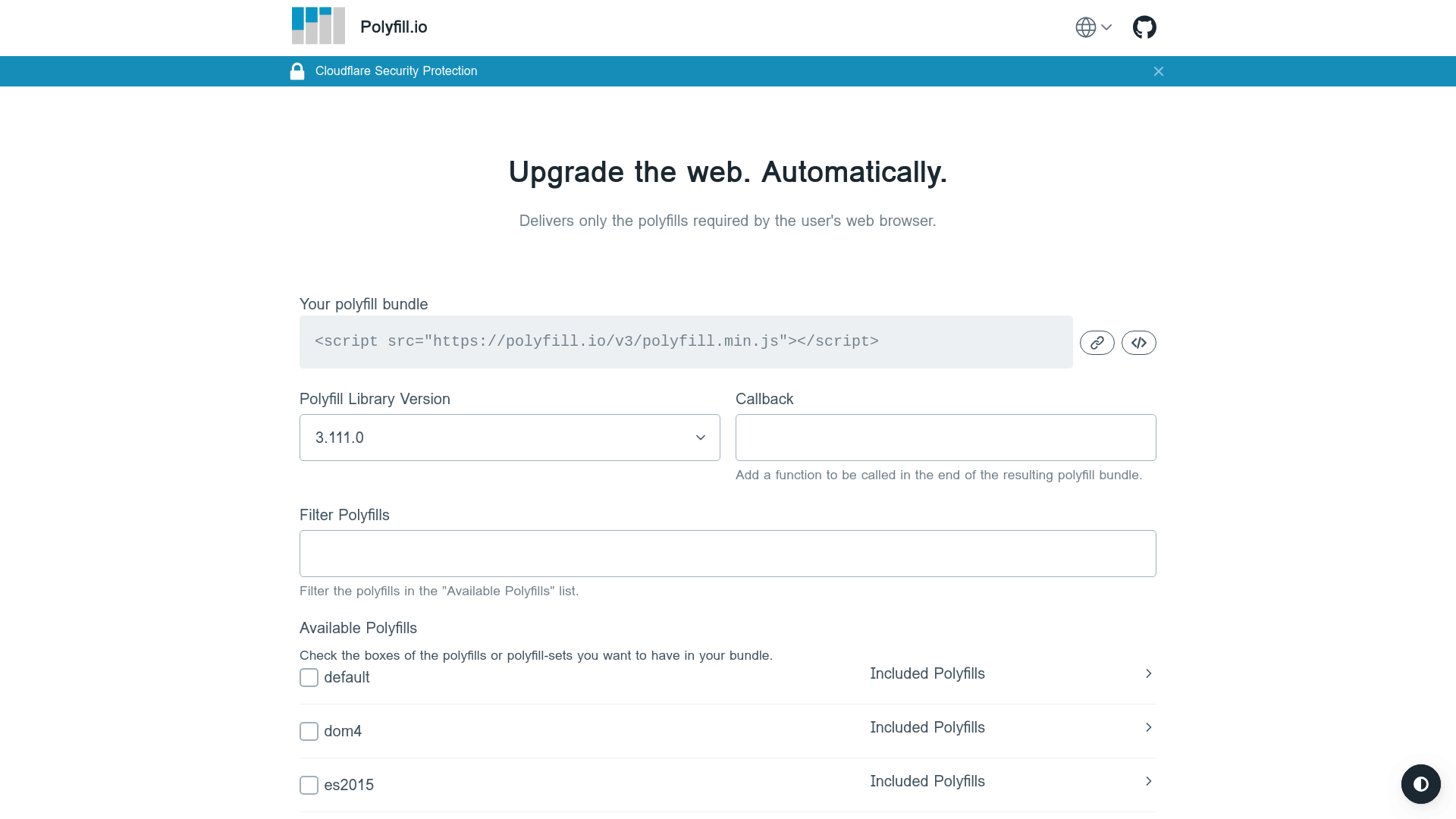The width and height of the screenshot is (1456, 819).
Task: Open the Polyfill Library Version dropdown
Action: (510, 438)
